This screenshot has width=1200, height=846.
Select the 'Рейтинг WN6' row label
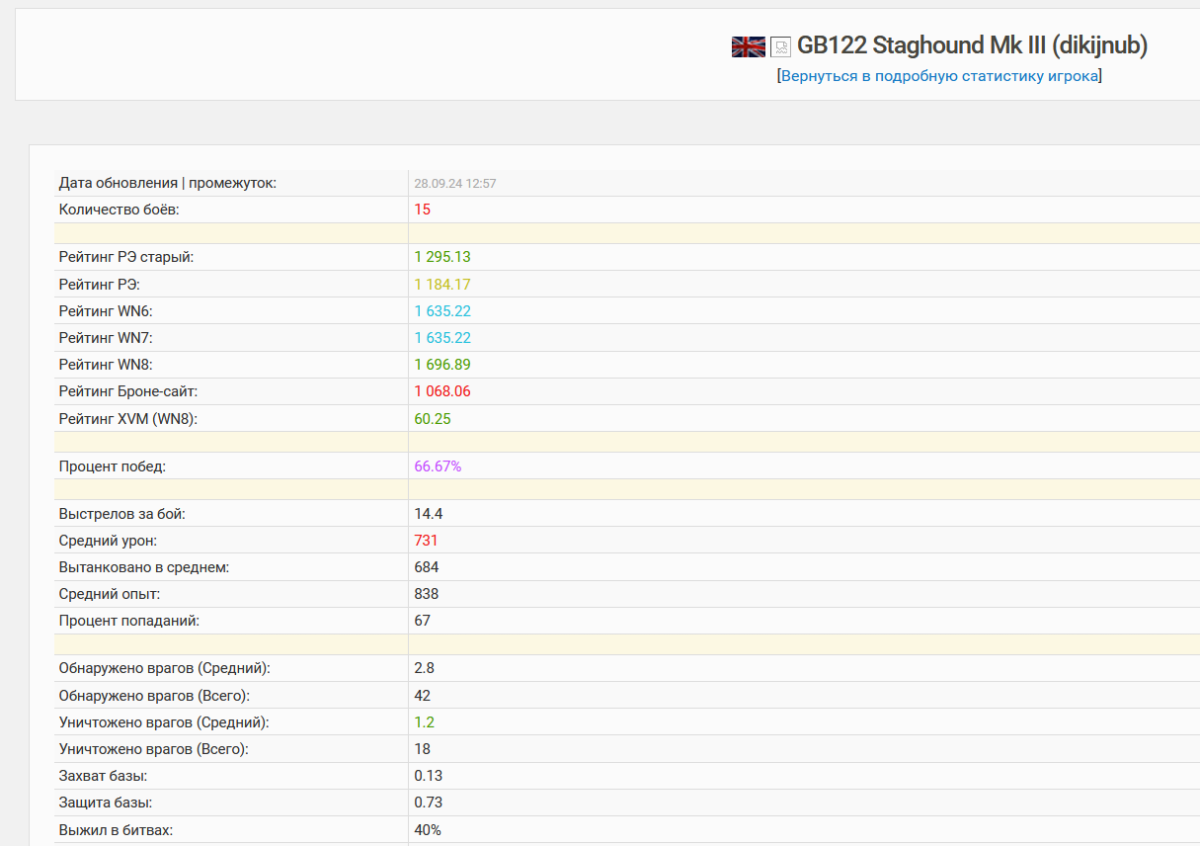coord(106,311)
